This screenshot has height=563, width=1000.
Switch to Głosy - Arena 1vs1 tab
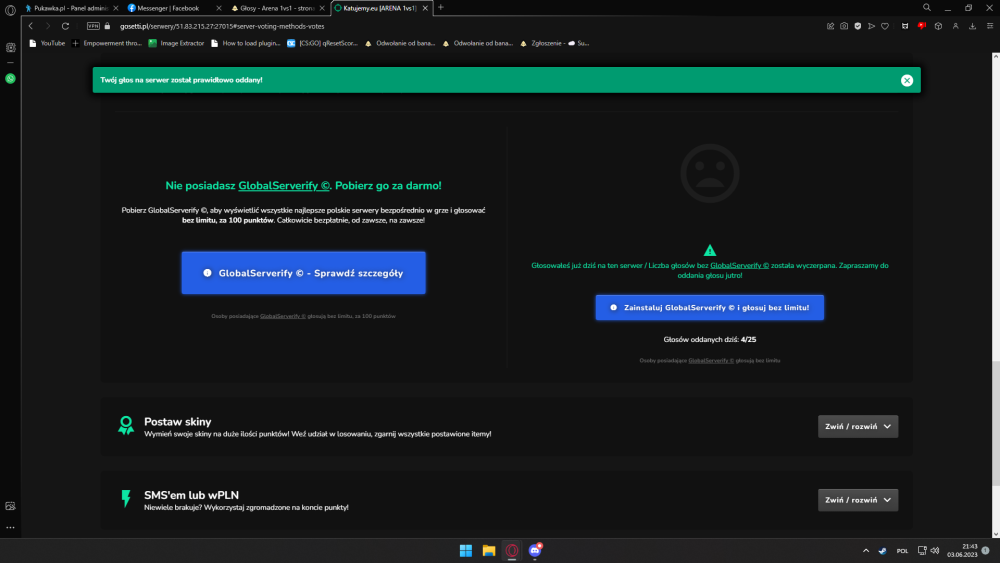(276, 8)
